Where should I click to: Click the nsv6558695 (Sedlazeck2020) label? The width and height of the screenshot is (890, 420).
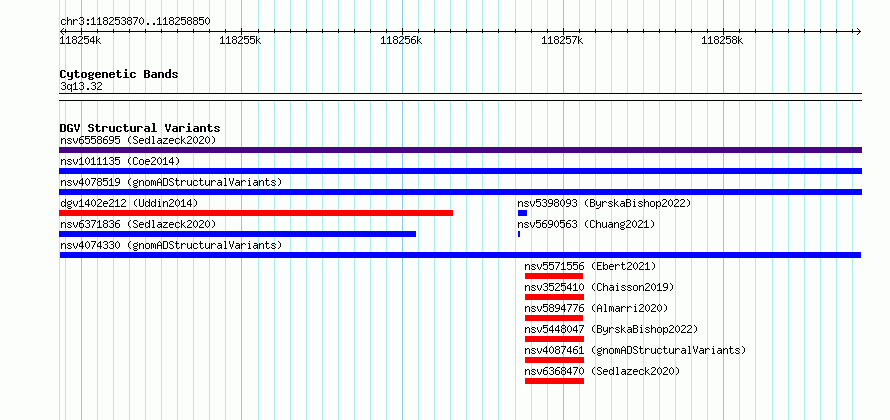(138, 140)
